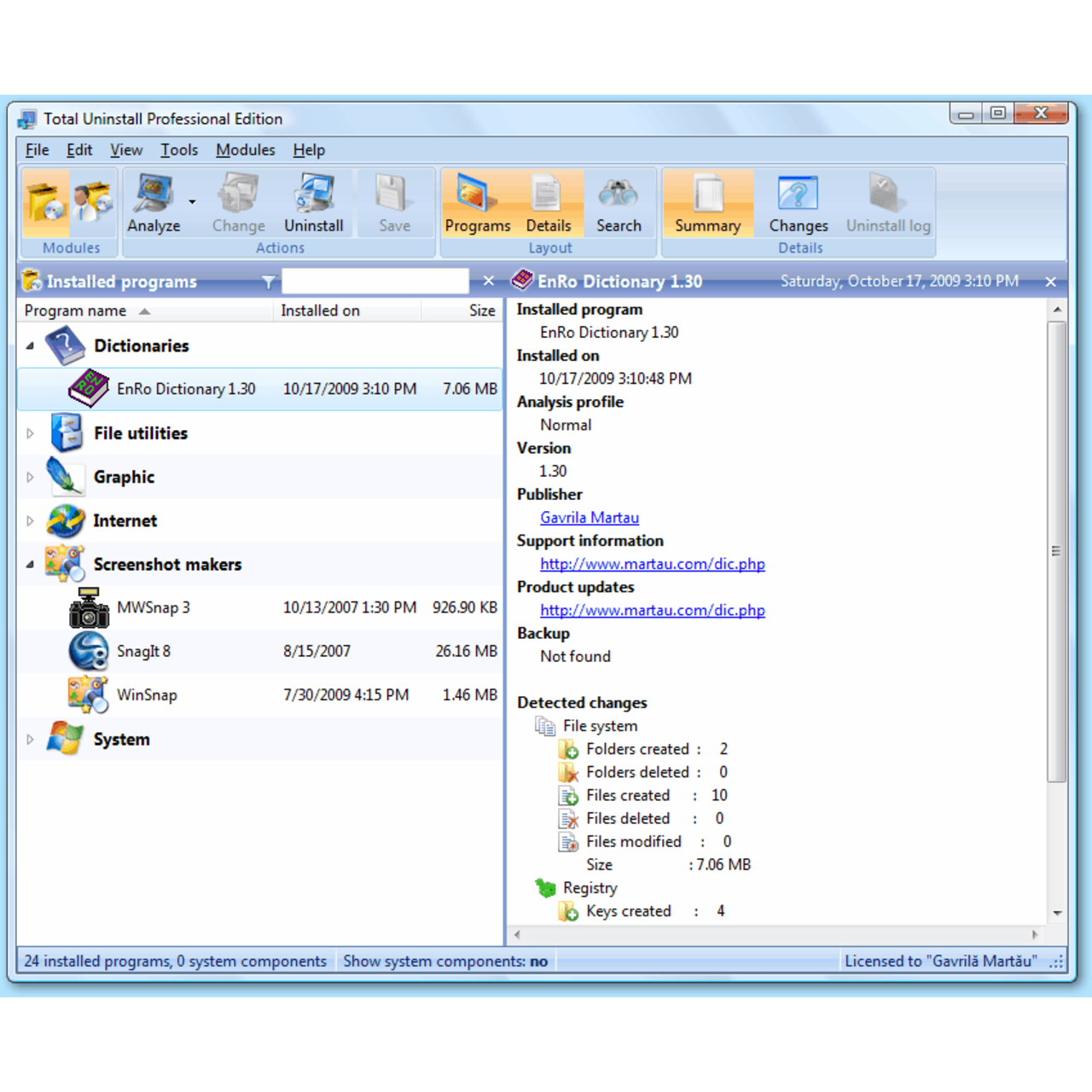Click the filter funnel icon

268,282
